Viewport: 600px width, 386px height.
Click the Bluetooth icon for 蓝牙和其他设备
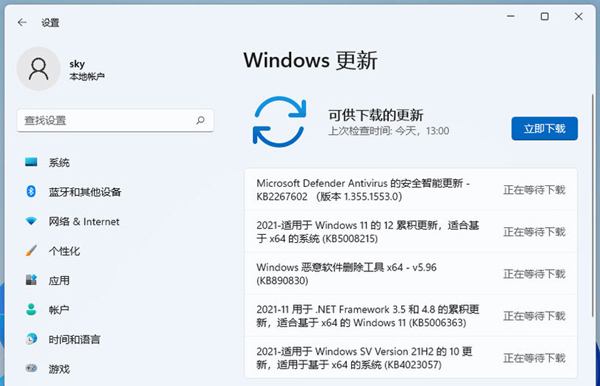pos(31,191)
